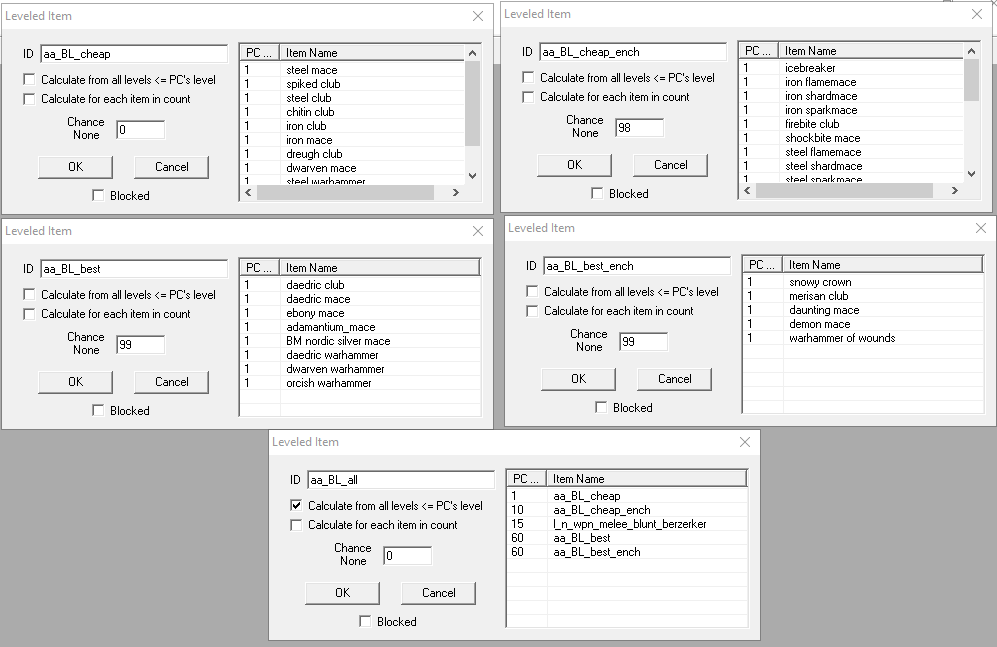Click Chance None field in aa_BL_best dialog
Viewport: 997px width, 647px height.
pyautogui.click(x=141, y=344)
